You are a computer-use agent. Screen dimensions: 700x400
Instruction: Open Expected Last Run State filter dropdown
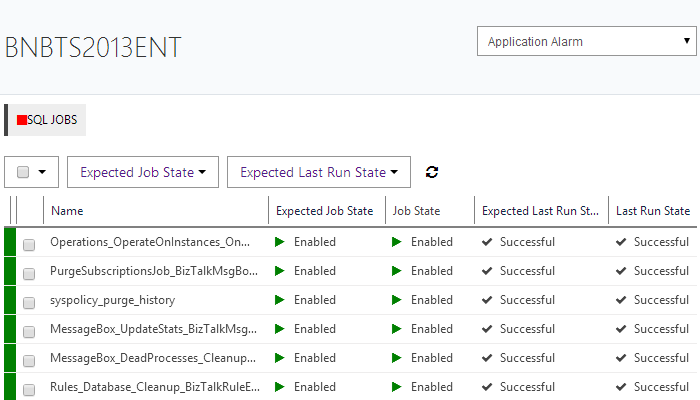click(319, 172)
